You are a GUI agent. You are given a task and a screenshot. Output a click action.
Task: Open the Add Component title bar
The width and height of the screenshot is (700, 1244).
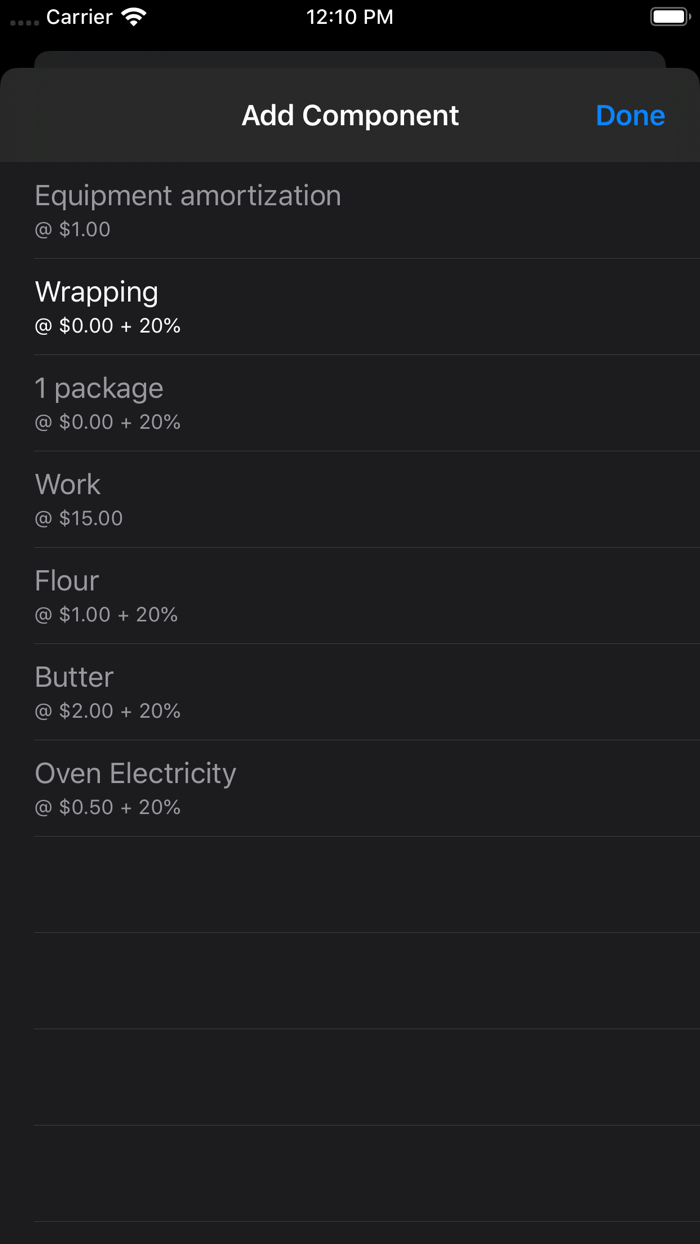pos(350,115)
